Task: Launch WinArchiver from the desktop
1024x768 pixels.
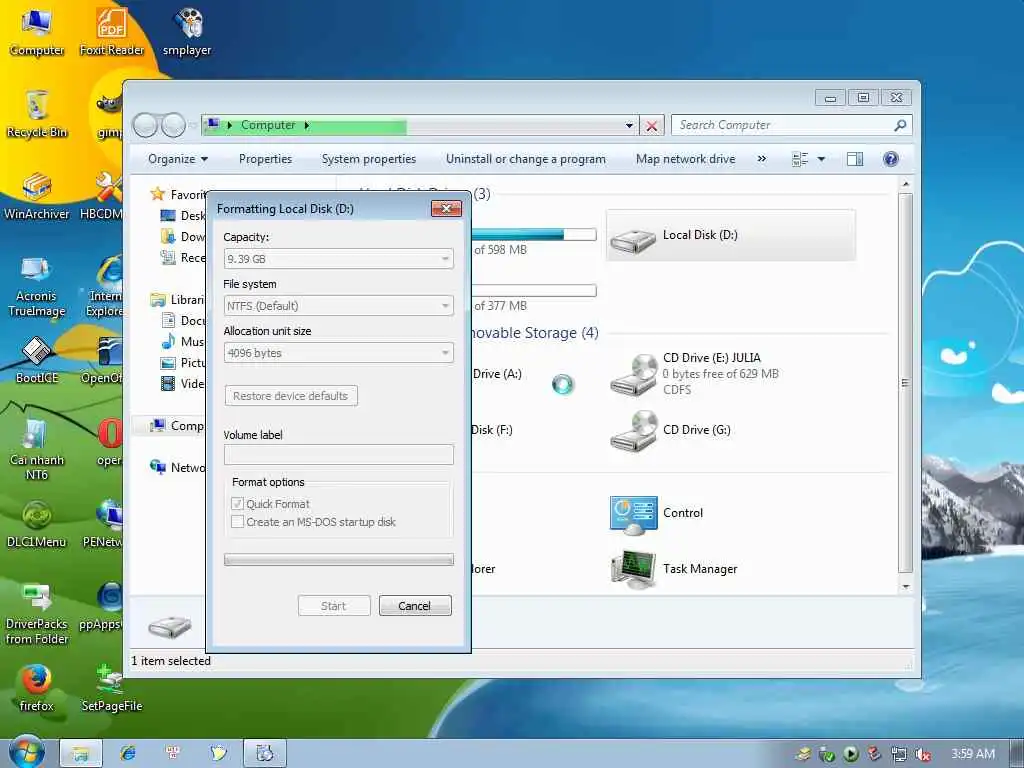Action: pos(37,197)
